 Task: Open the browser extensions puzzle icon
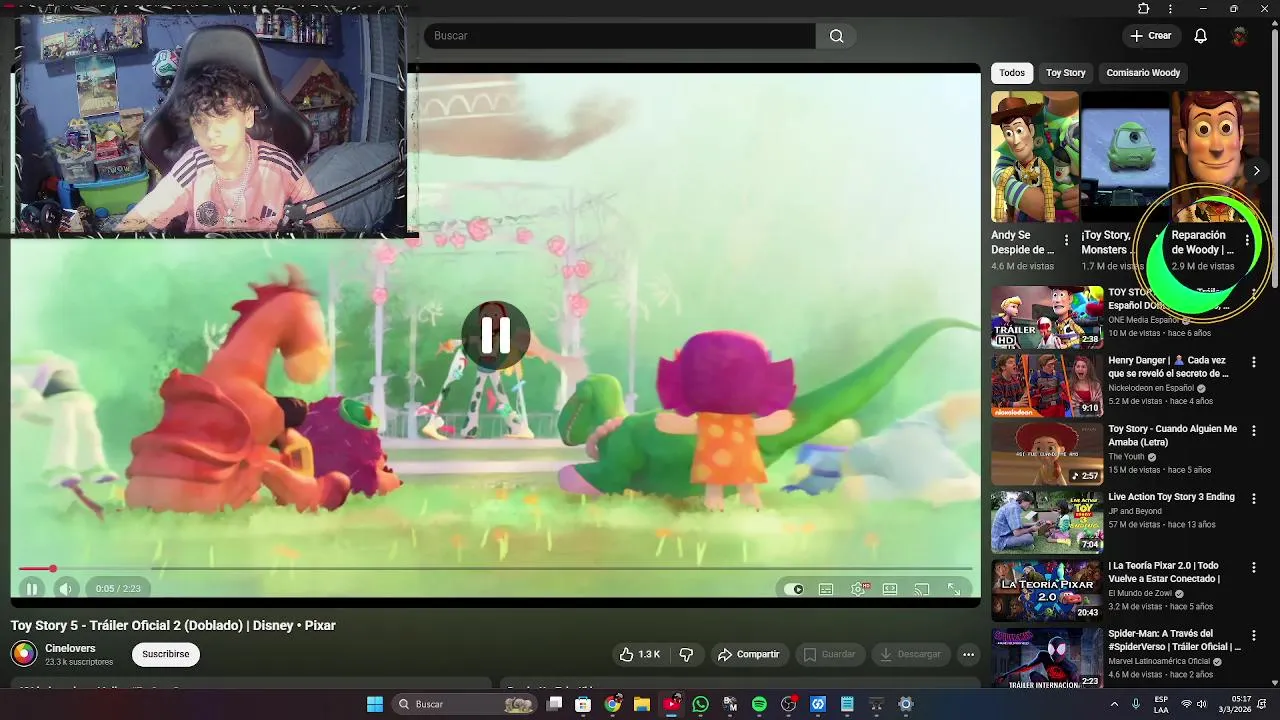pyautogui.click(x=1144, y=9)
